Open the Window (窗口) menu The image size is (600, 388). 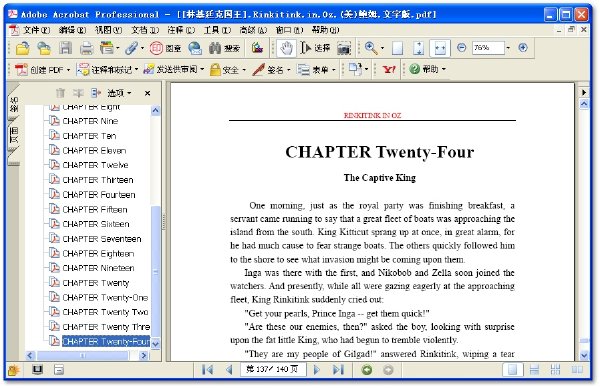click(x=289, y=30)
